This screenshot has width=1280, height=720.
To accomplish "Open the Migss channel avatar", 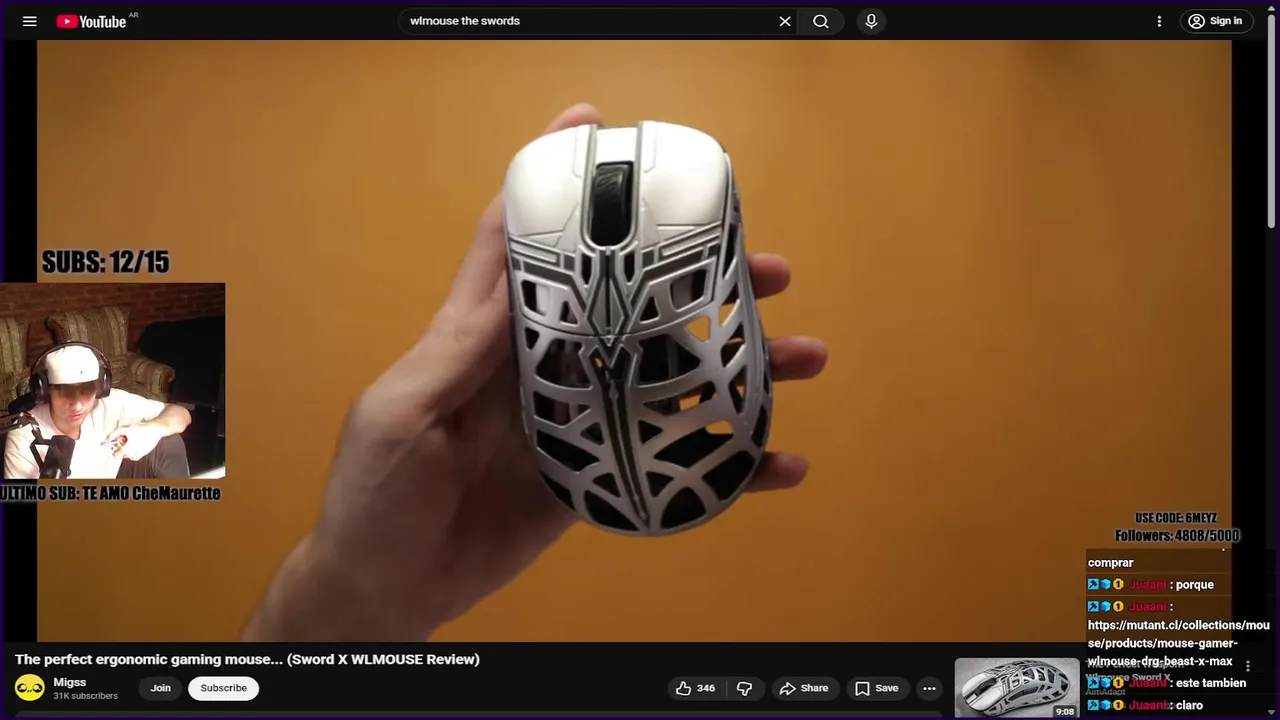I will pyautogui.click(x=30, y=688).
